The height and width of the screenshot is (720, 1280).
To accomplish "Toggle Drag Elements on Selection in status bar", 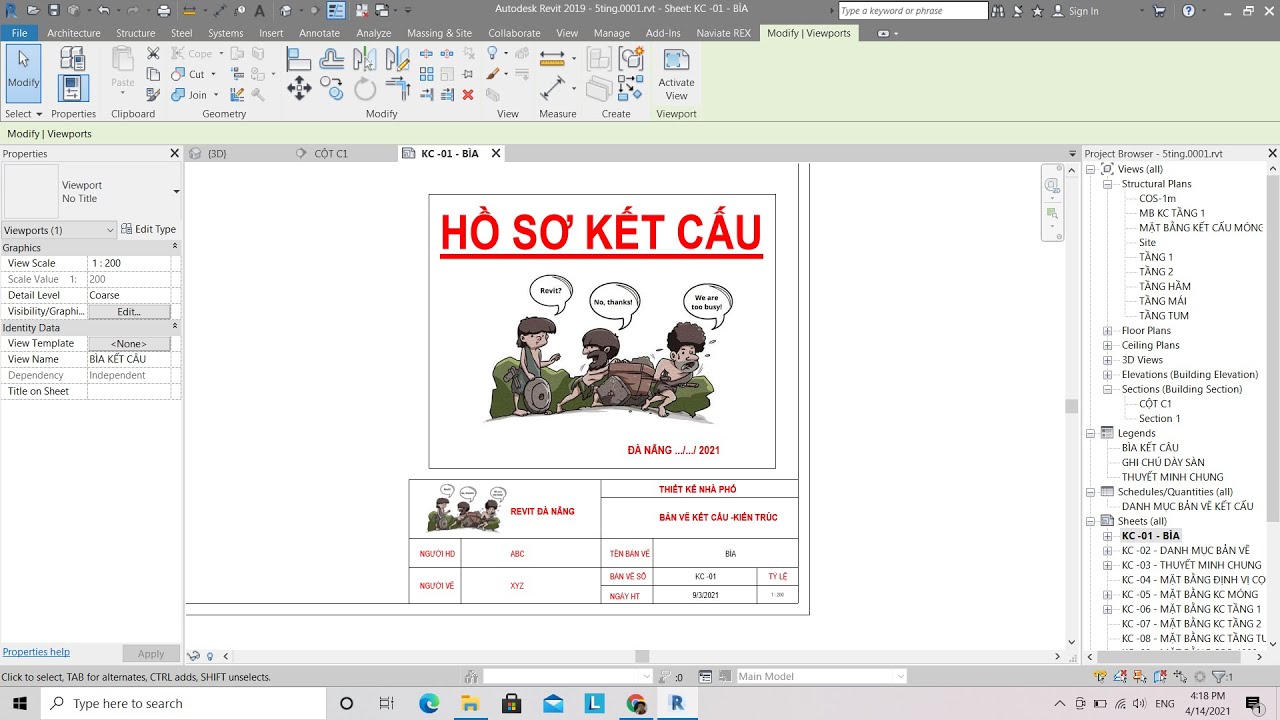I will click(1180, 677).
